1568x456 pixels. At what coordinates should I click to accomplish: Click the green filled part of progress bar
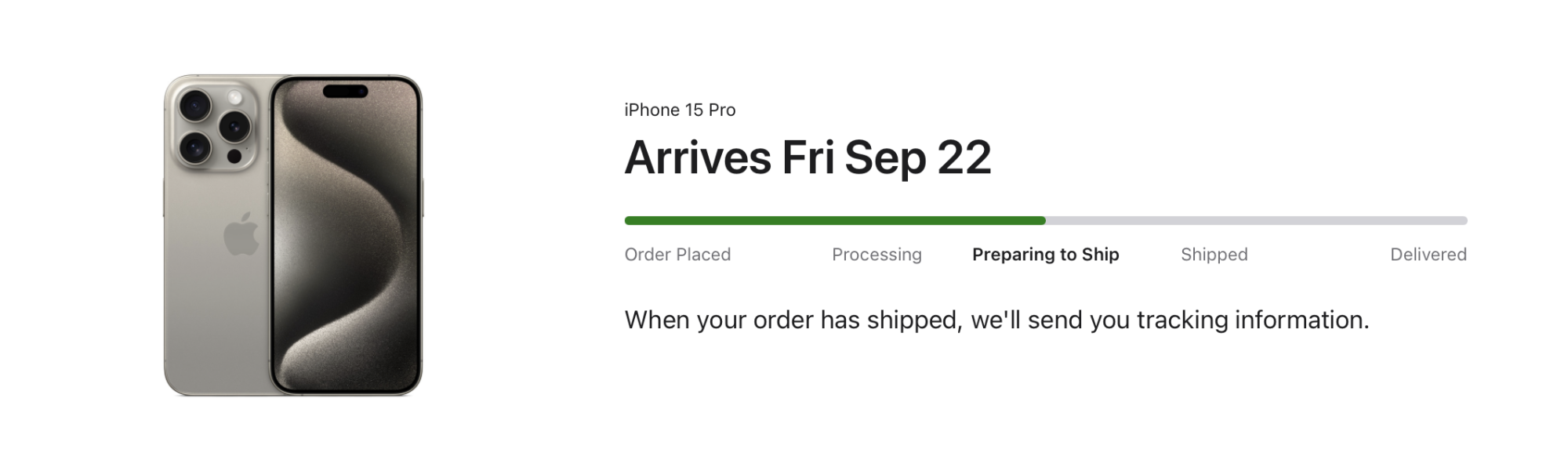[x=835, y=221]
